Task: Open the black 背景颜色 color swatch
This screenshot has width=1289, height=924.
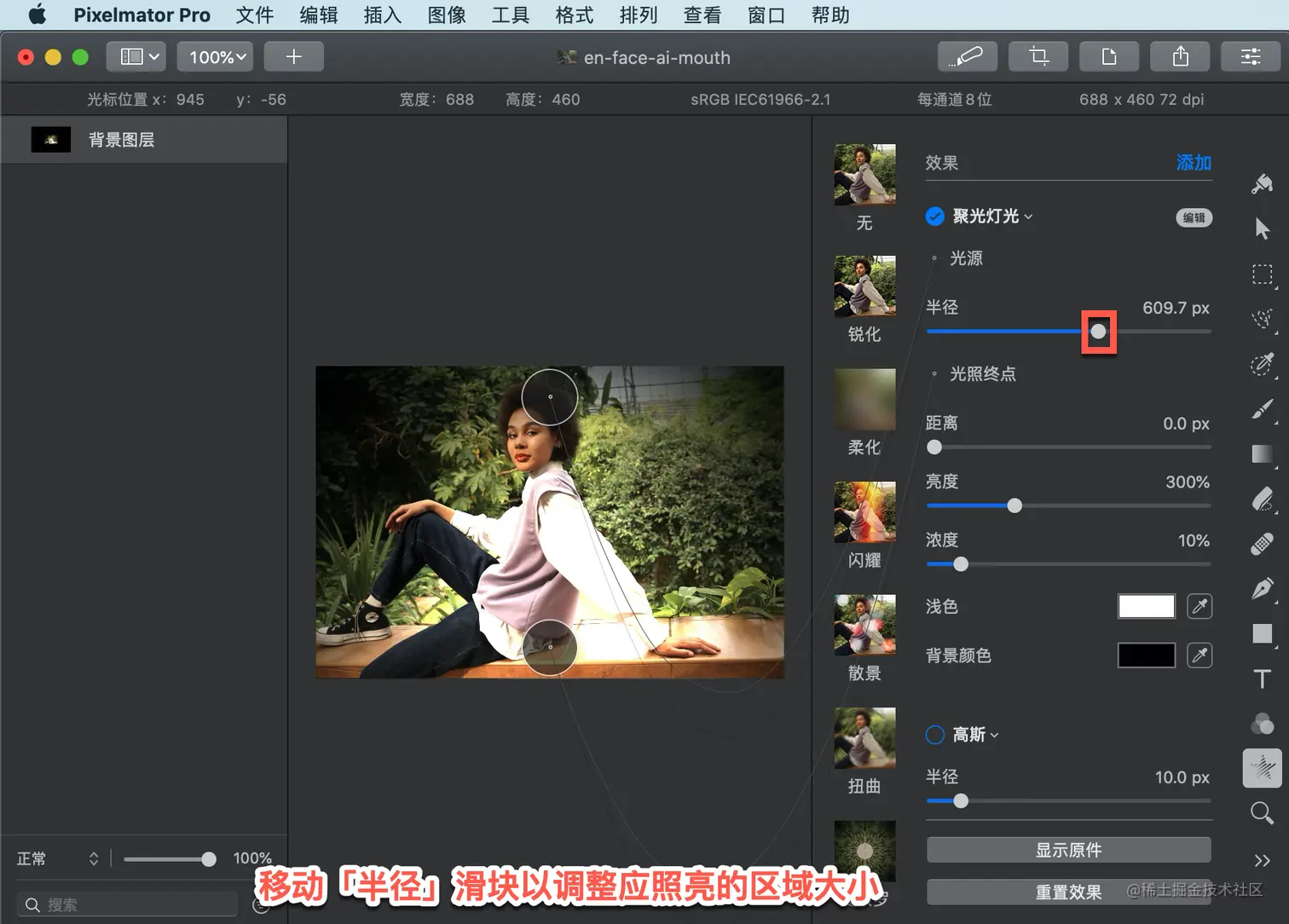Action: pyautogui.click(x=1147, y=655)
